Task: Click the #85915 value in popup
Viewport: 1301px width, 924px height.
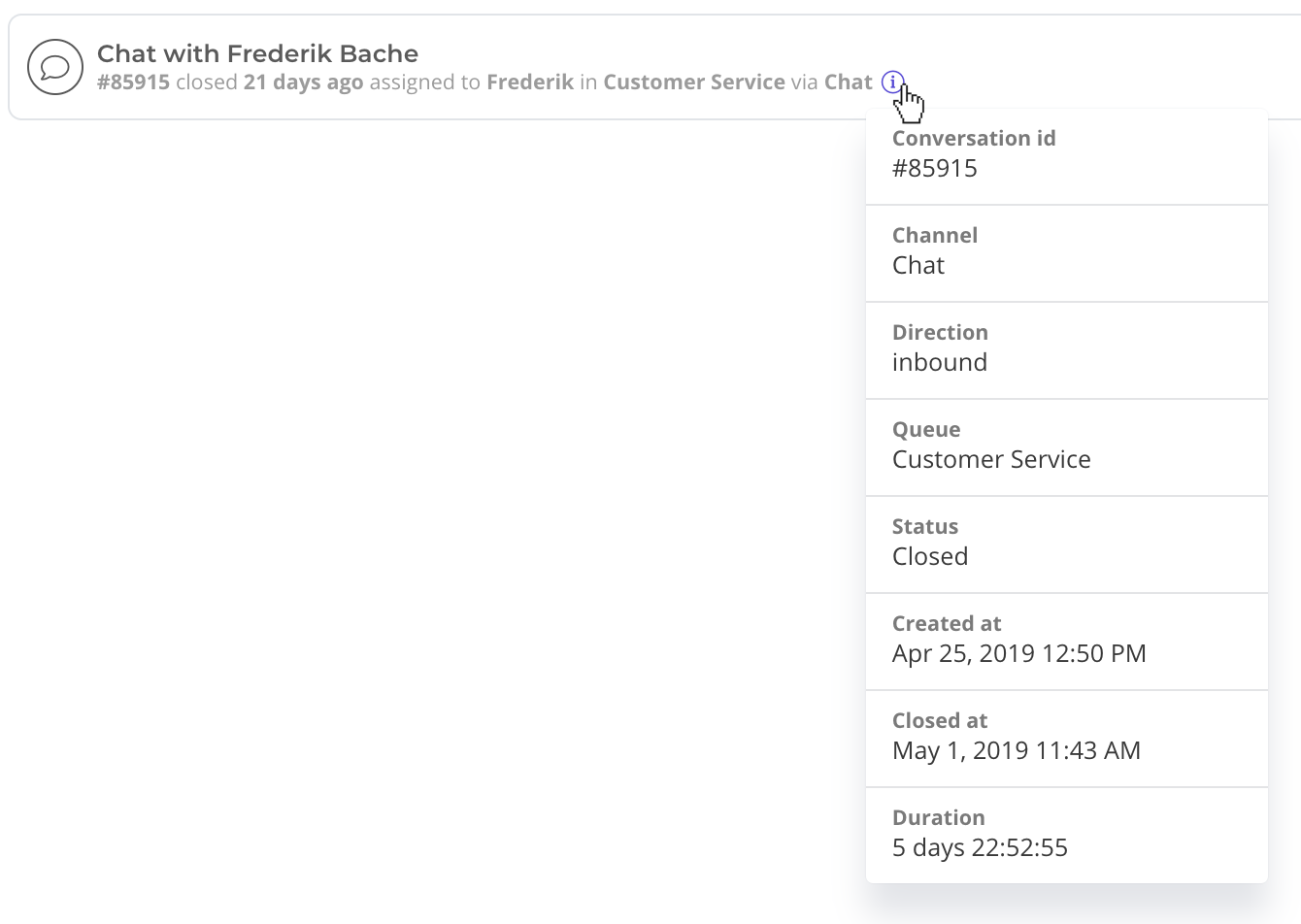Action: (x=935, y=168)
